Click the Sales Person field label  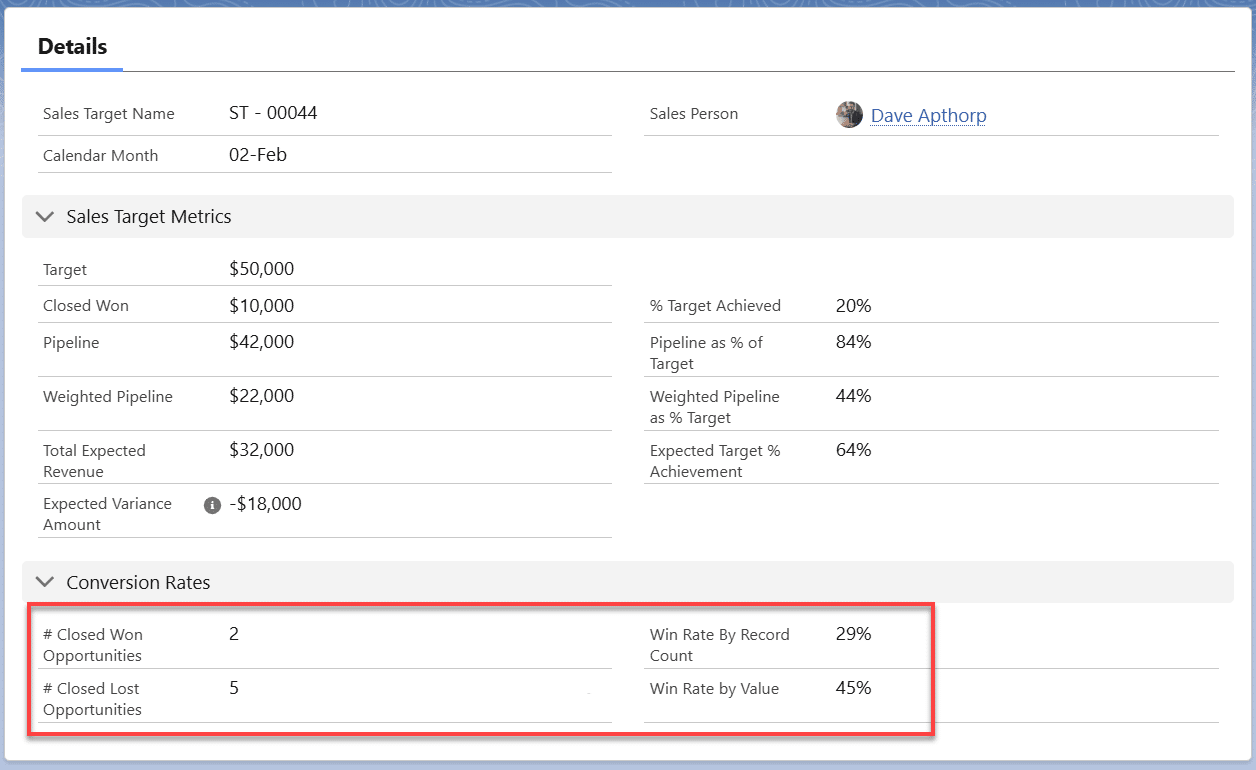coord(694,114)
